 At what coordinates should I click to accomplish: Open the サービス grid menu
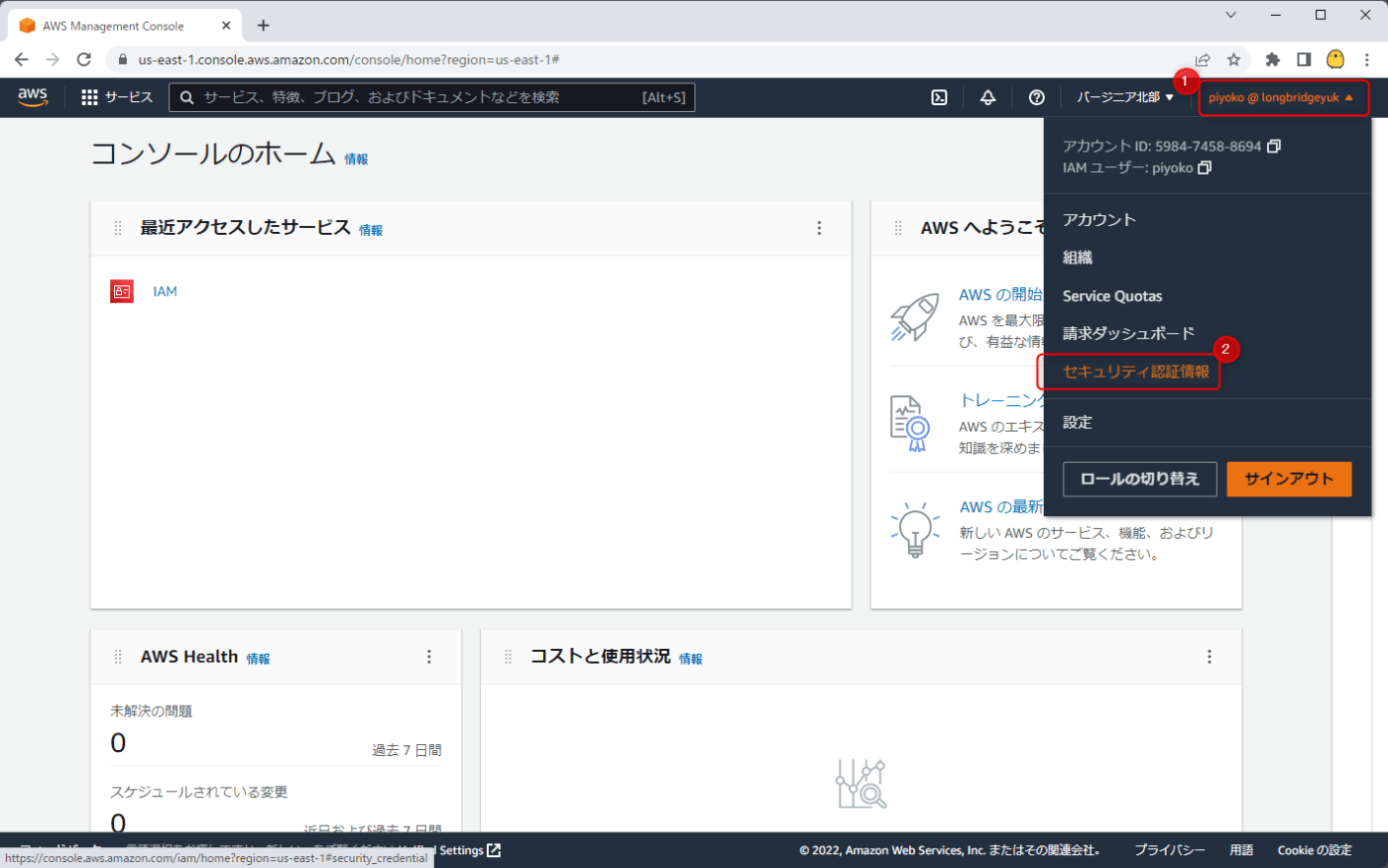click(117, 97)
